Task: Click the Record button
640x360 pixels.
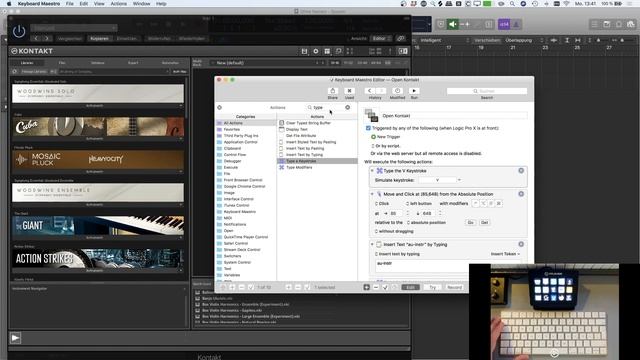Action: [x=454, y=287]
